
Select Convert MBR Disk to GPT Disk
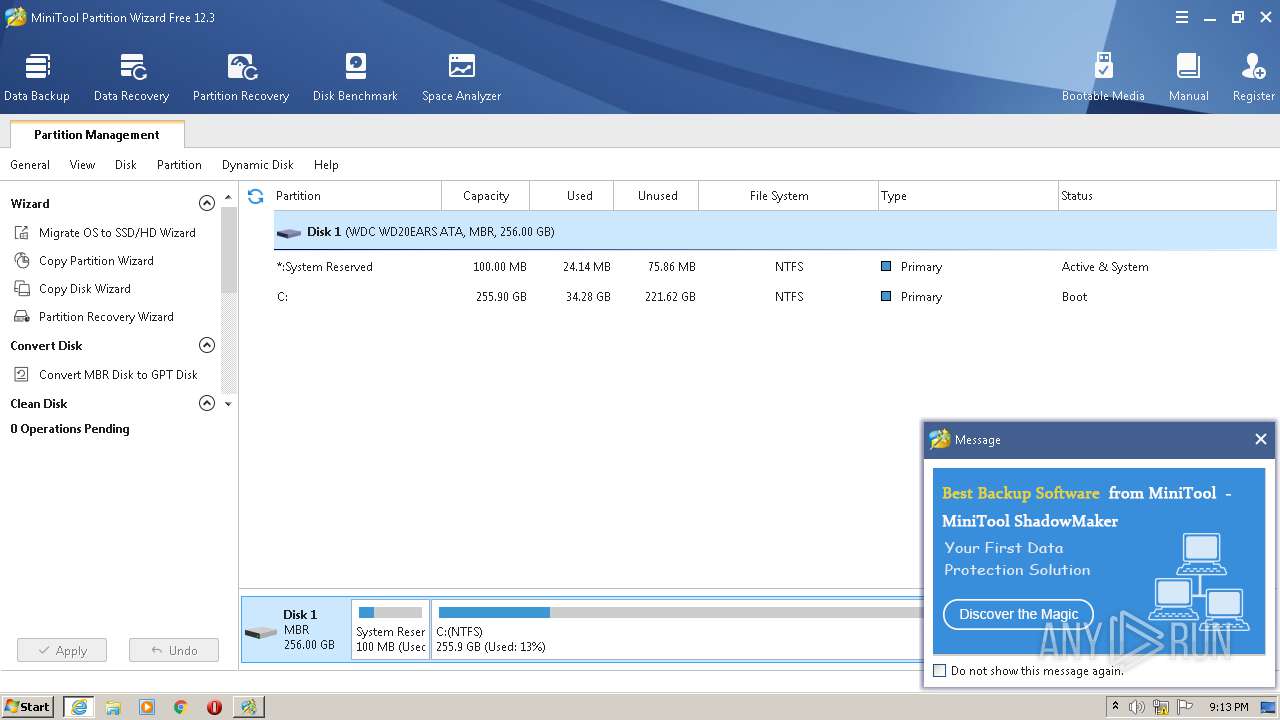click(x=106, y=375)
